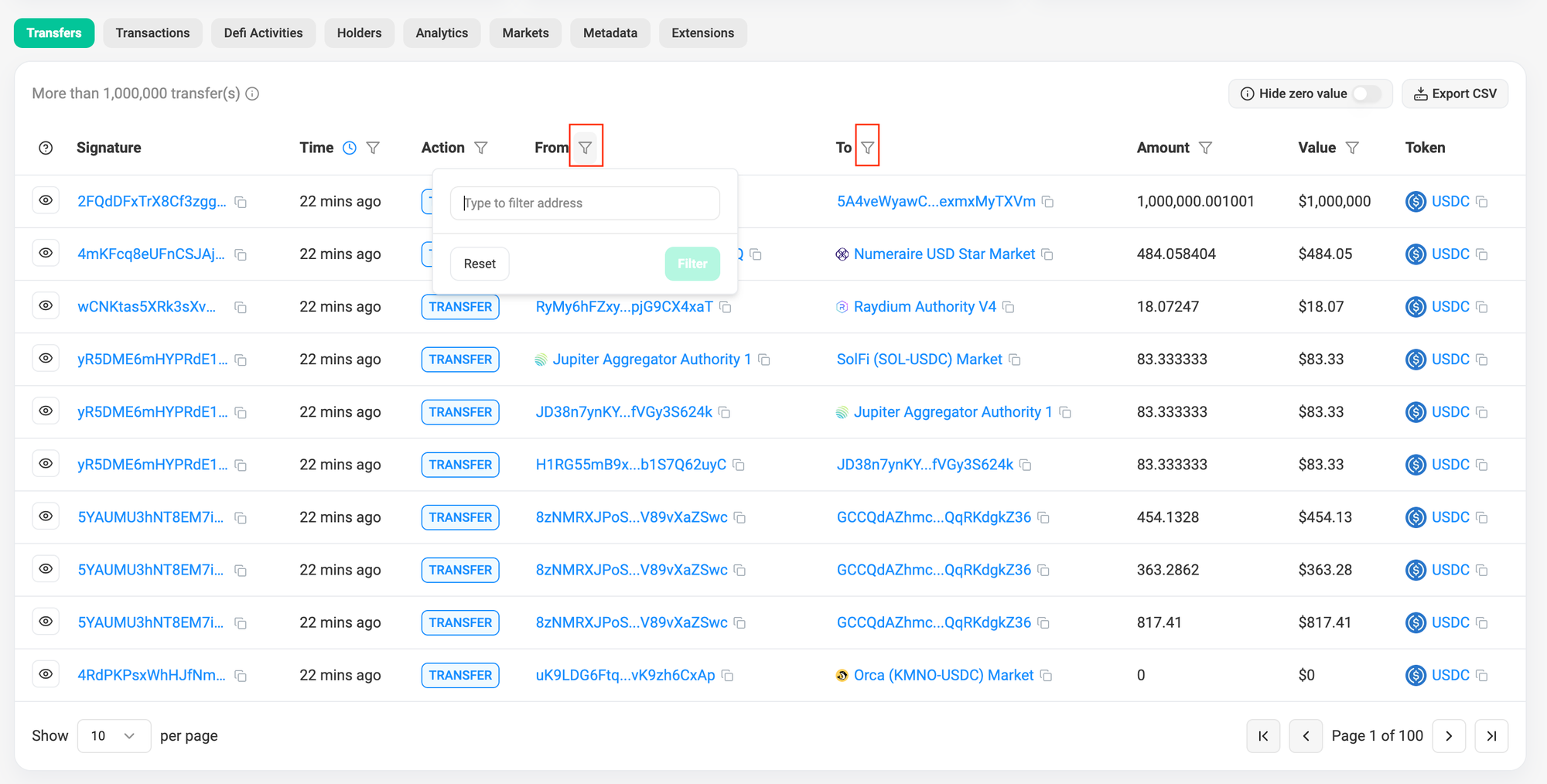Screen dimensions: 1547x784
Task: Click the eye icon for wCNKtas5XRk3sXv... row
Action: pos(46,305)
